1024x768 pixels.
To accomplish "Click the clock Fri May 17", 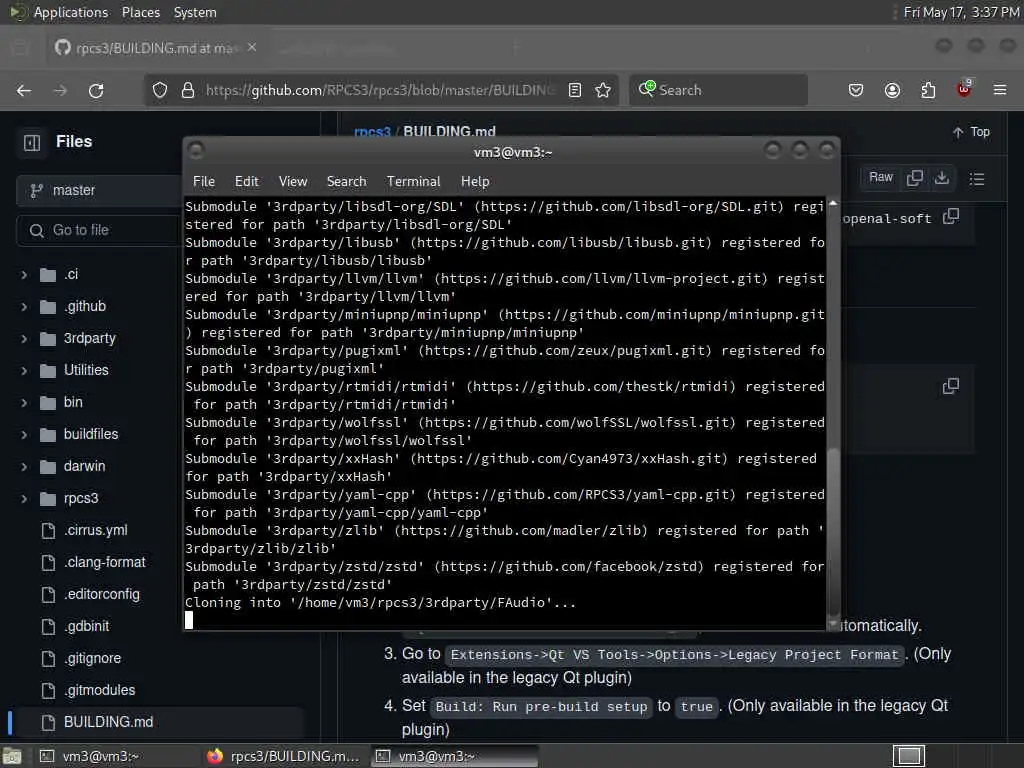I will click(961, 12).
